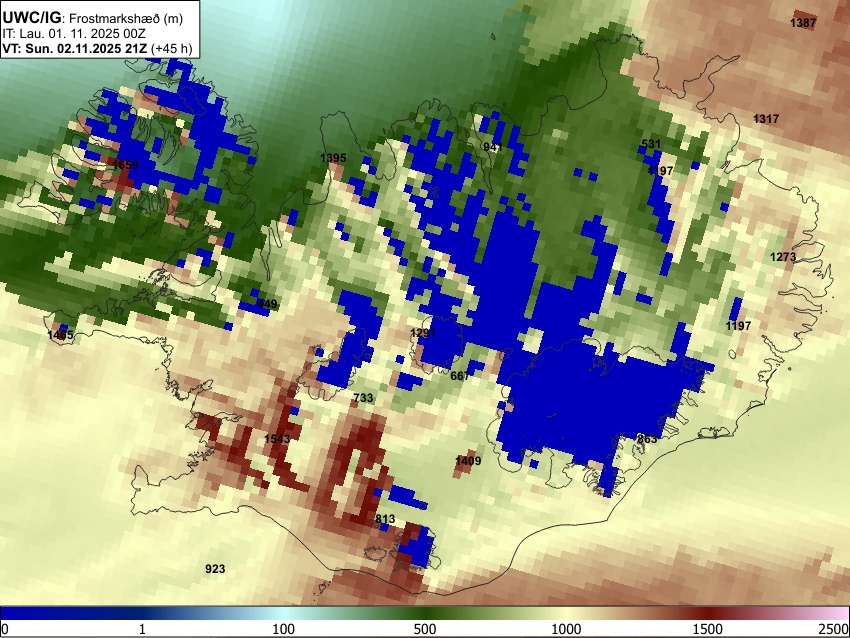
Task: Click the map value 1465
Action: [60, 335]
